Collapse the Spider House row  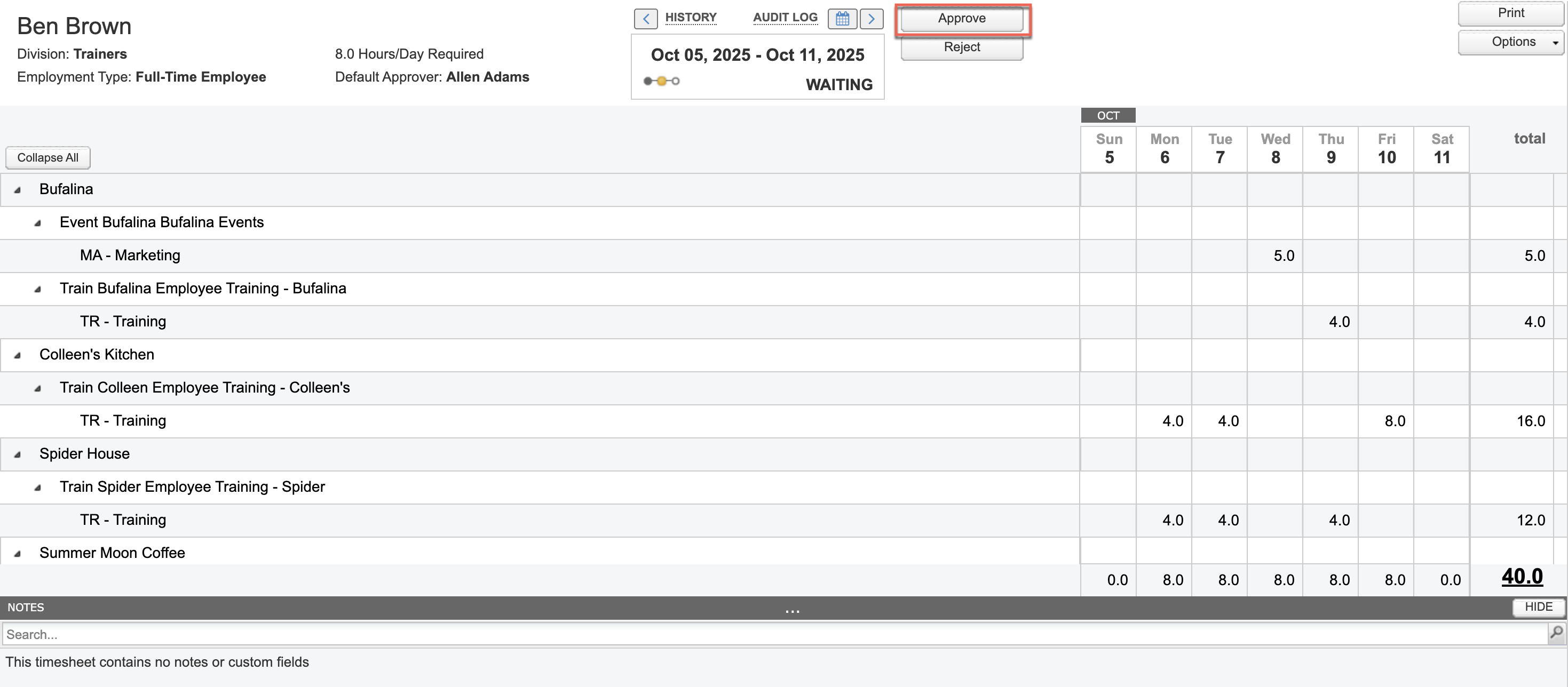point(18,454)
